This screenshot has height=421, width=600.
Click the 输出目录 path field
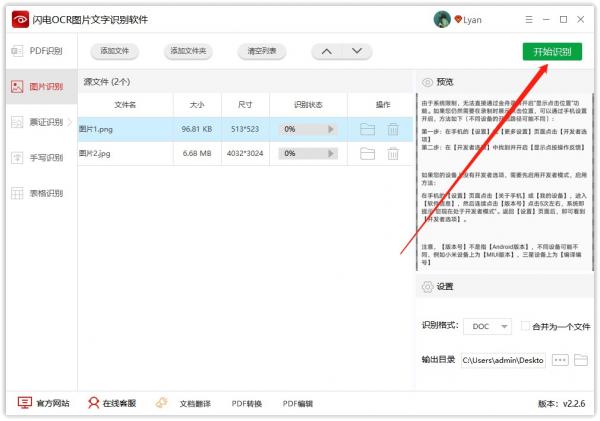pyautogui.click(x=503, y=360)
